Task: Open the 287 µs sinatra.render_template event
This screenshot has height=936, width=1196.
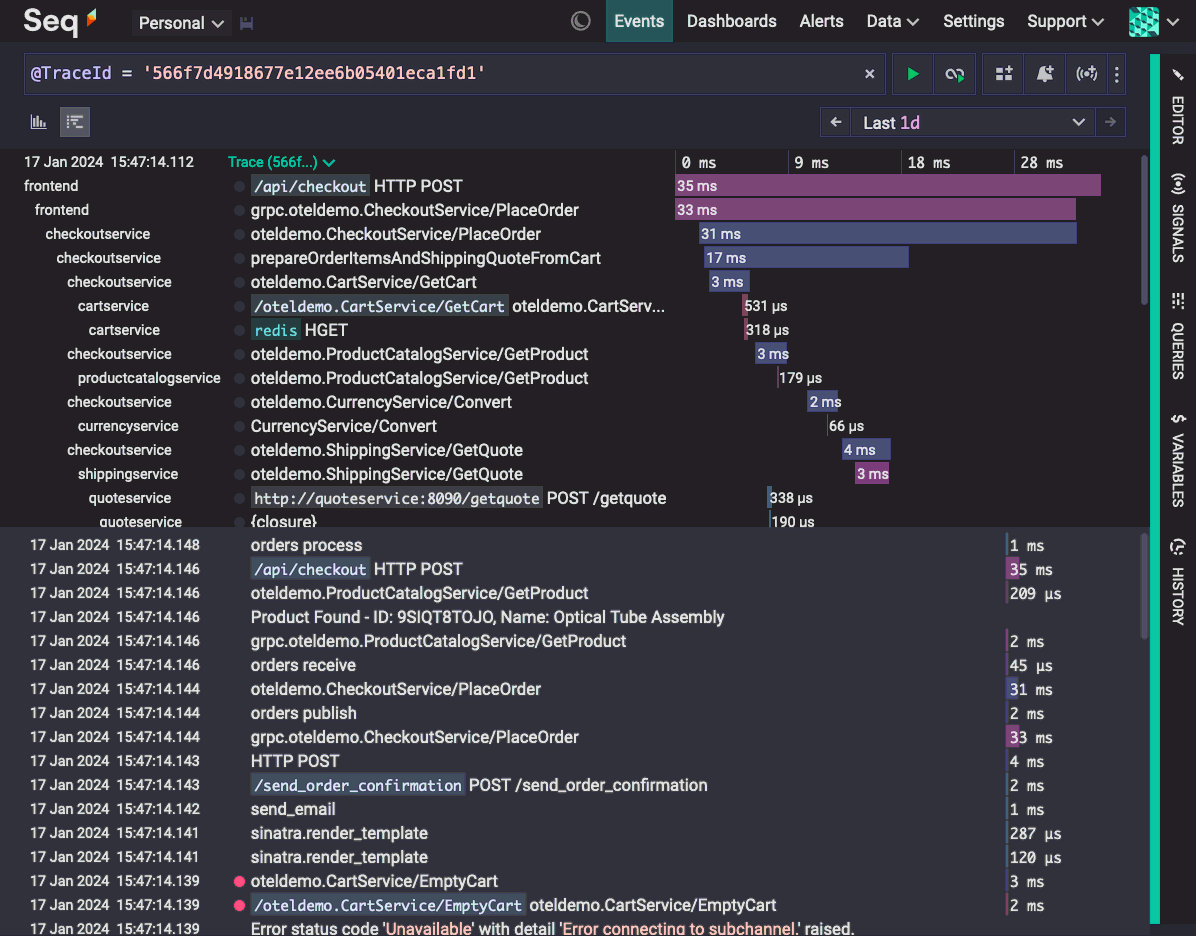Action: (x=339, y=833)
